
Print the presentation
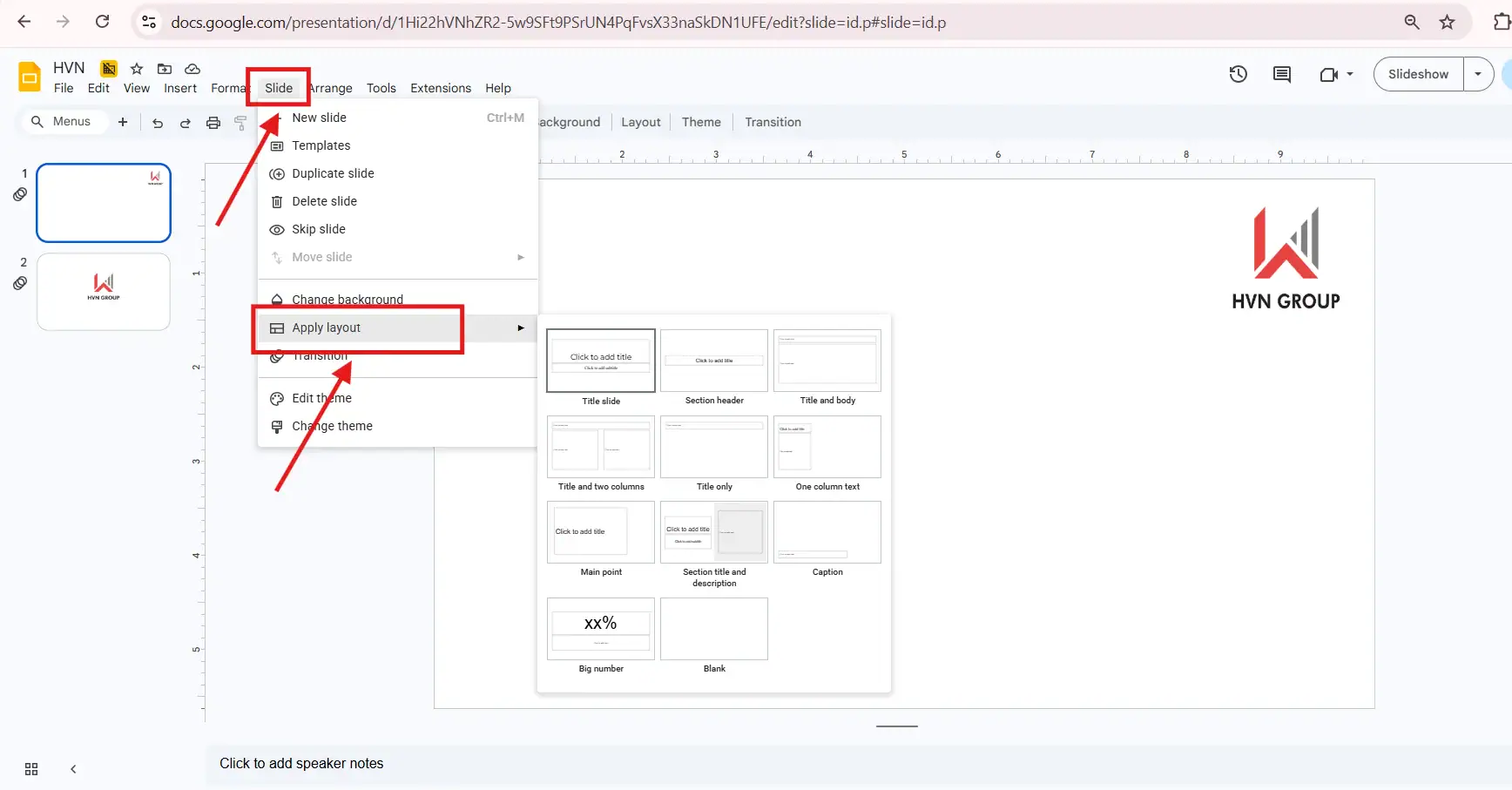pyautogui.click(x=213, y=122)
